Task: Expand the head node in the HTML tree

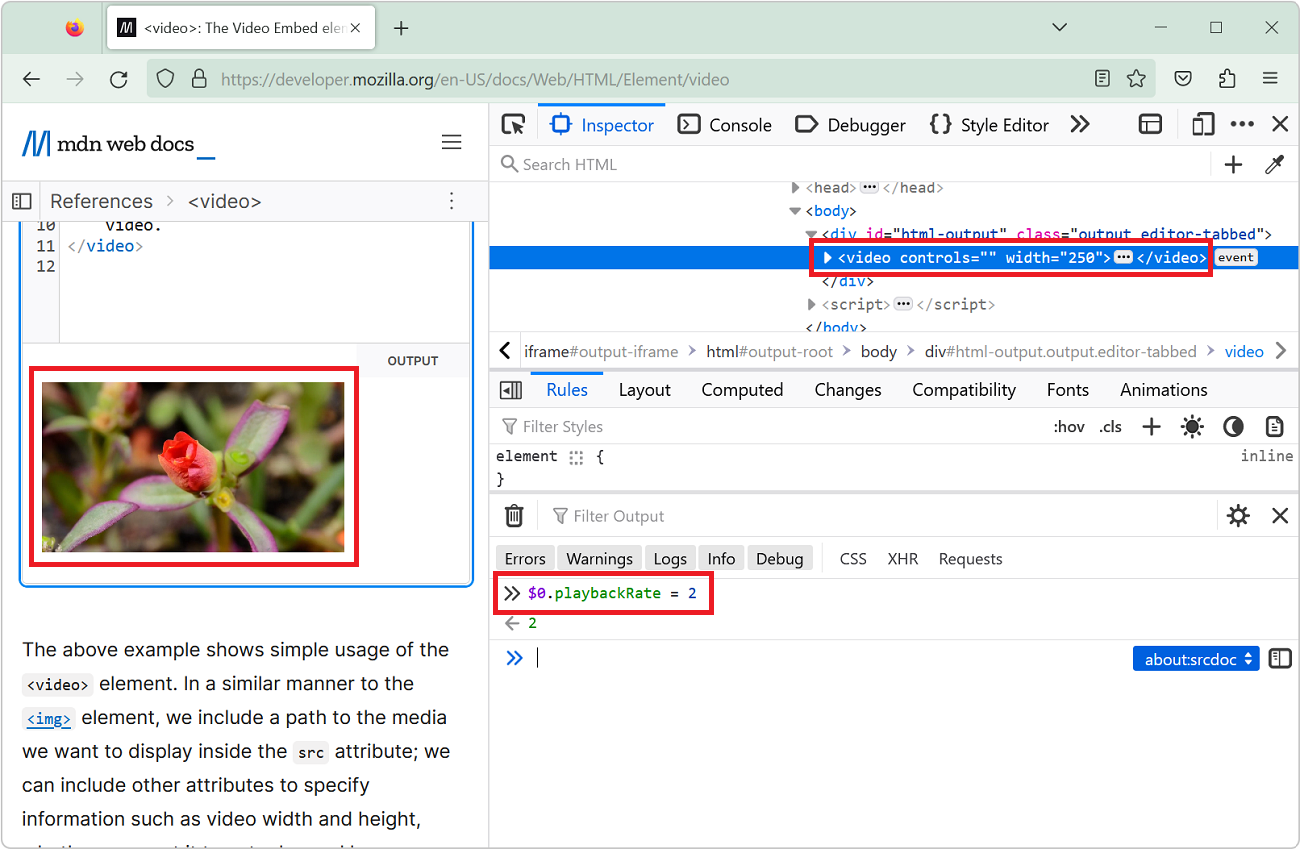Action: click(x=795, y=187)
